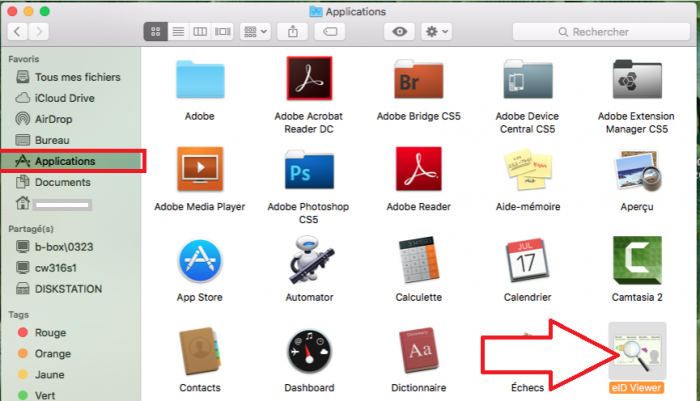Click the Quick Look eye button
Image resolution: width=700 pixels, height=401 pixels.
click(x=400, y=31)
